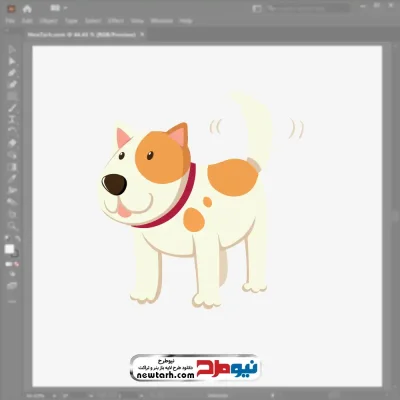Screen dimensions: 400x400
Task: Select the Selection tool arrow
Action: (12, 50)
